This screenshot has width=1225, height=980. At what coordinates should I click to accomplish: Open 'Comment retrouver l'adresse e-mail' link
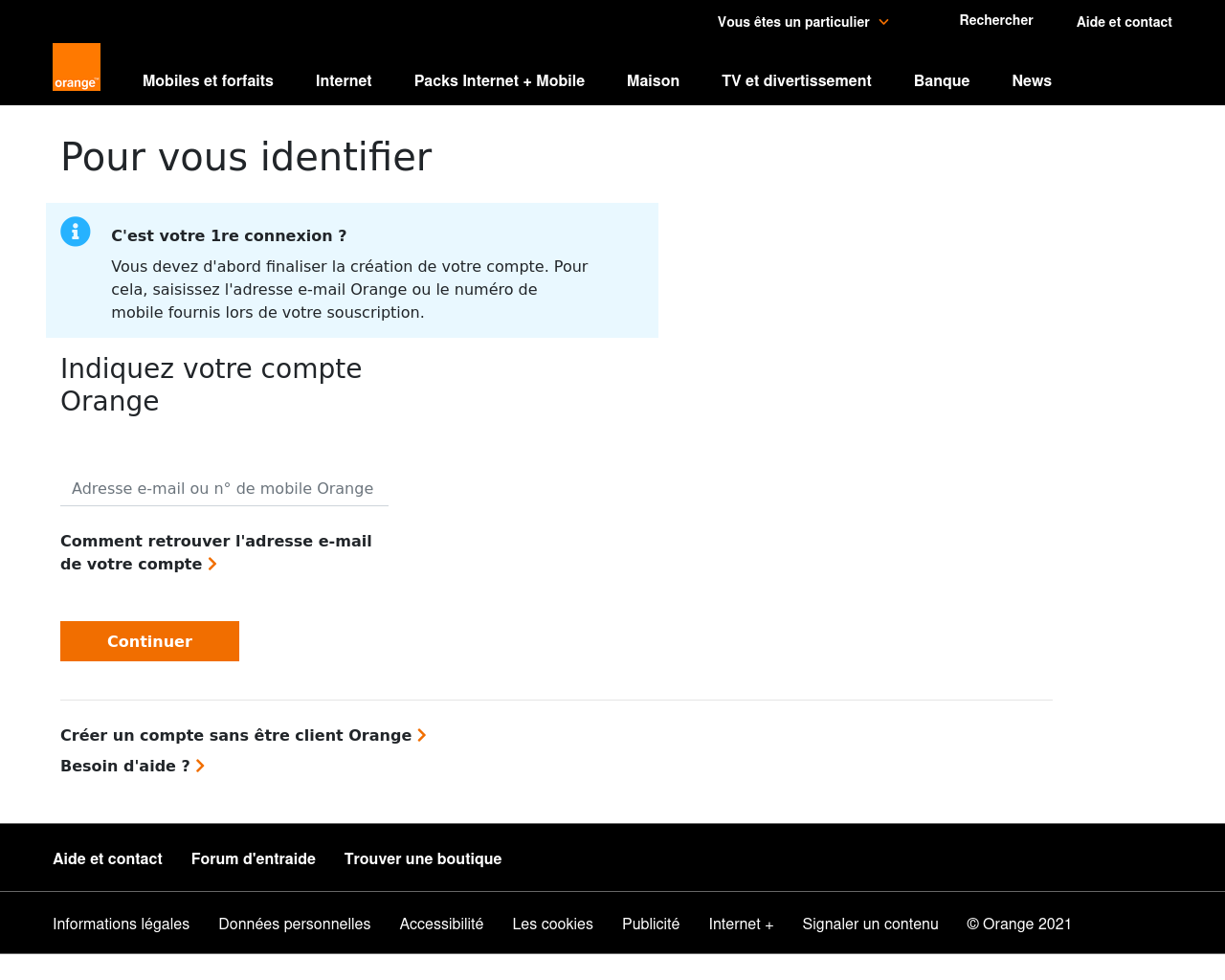pos(216,552)
